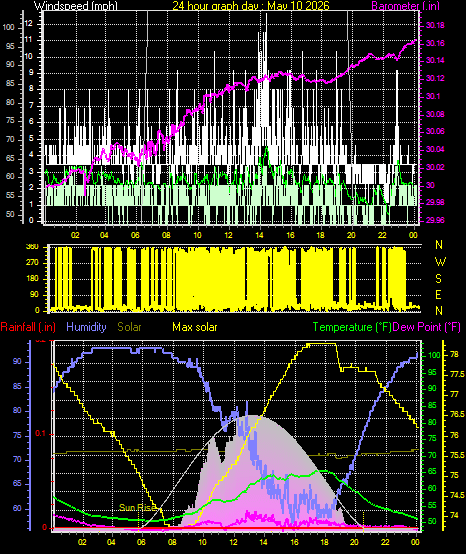Select the Max solar legend label
The height and width of the screenshot is (554, 466).
[x=195, y=327]
